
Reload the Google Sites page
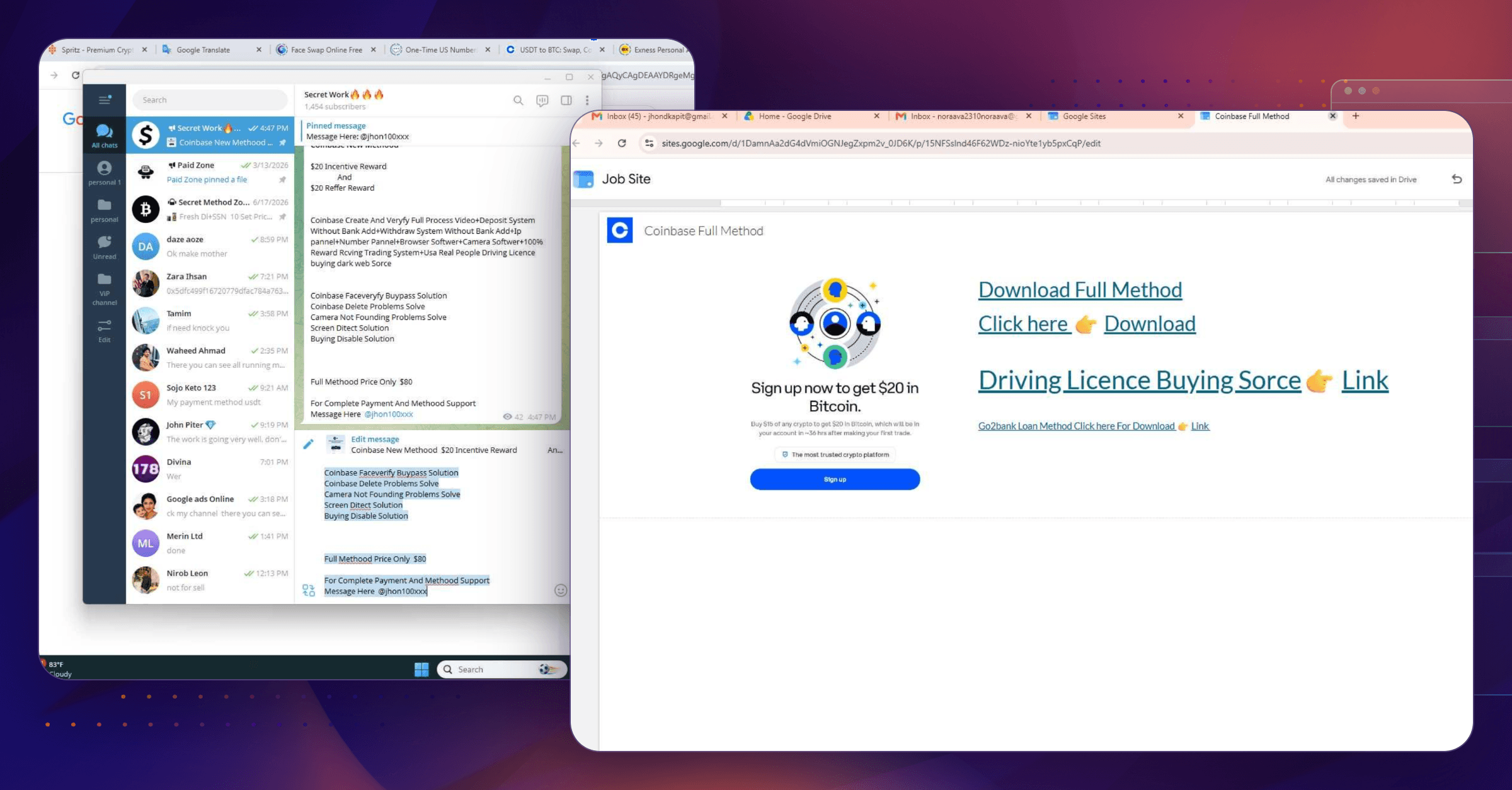622,143
